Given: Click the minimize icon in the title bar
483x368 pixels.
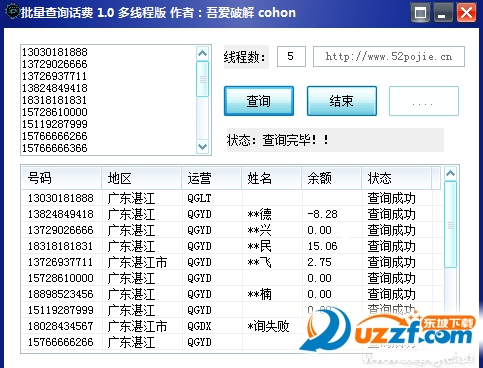Looking at the screenshot, I should point(443,13).
